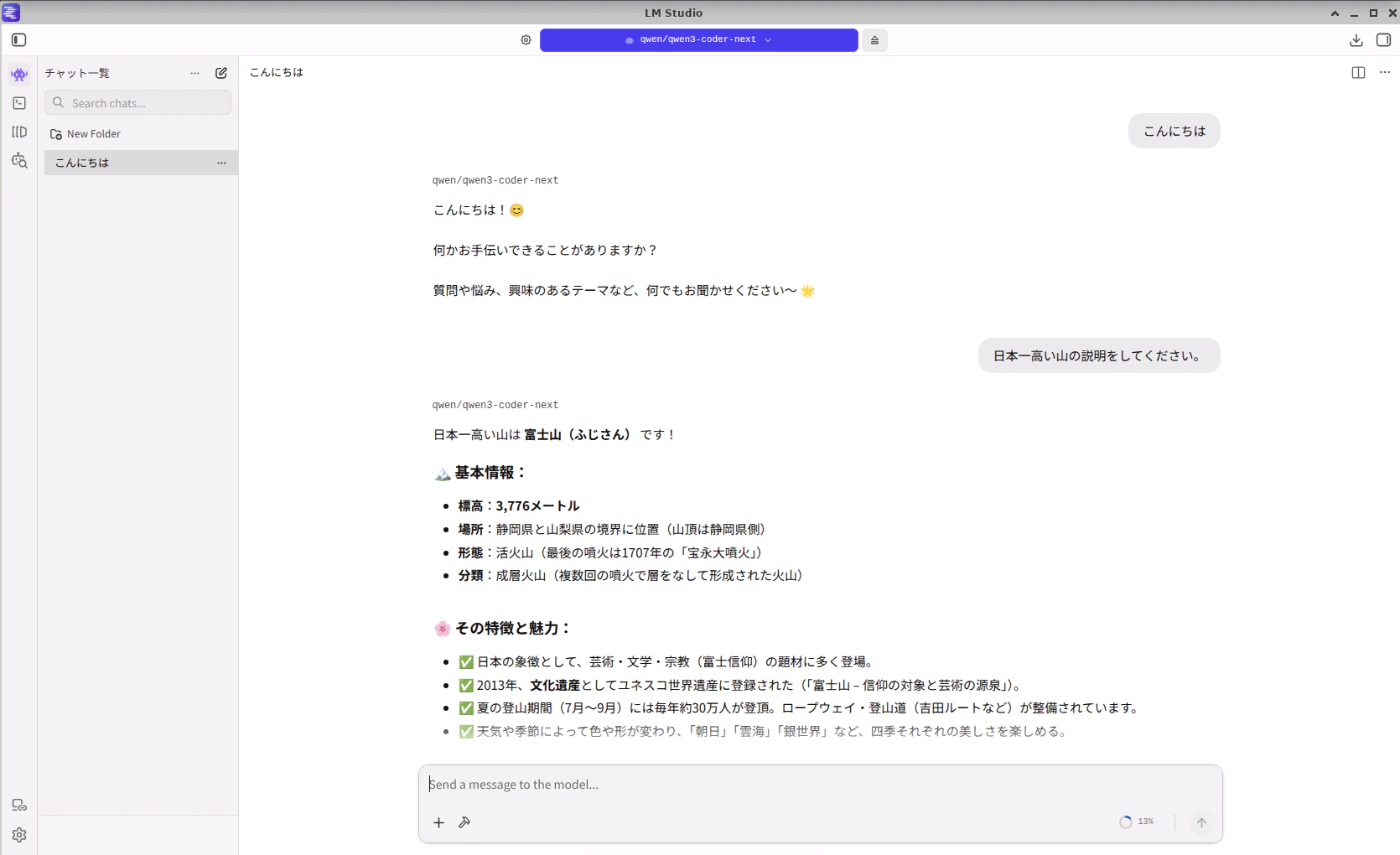This screenshot has height=855, width=1400.
Task: Click the 何かお手伝いできることがありますか？ line
Action: pos(546,250)
